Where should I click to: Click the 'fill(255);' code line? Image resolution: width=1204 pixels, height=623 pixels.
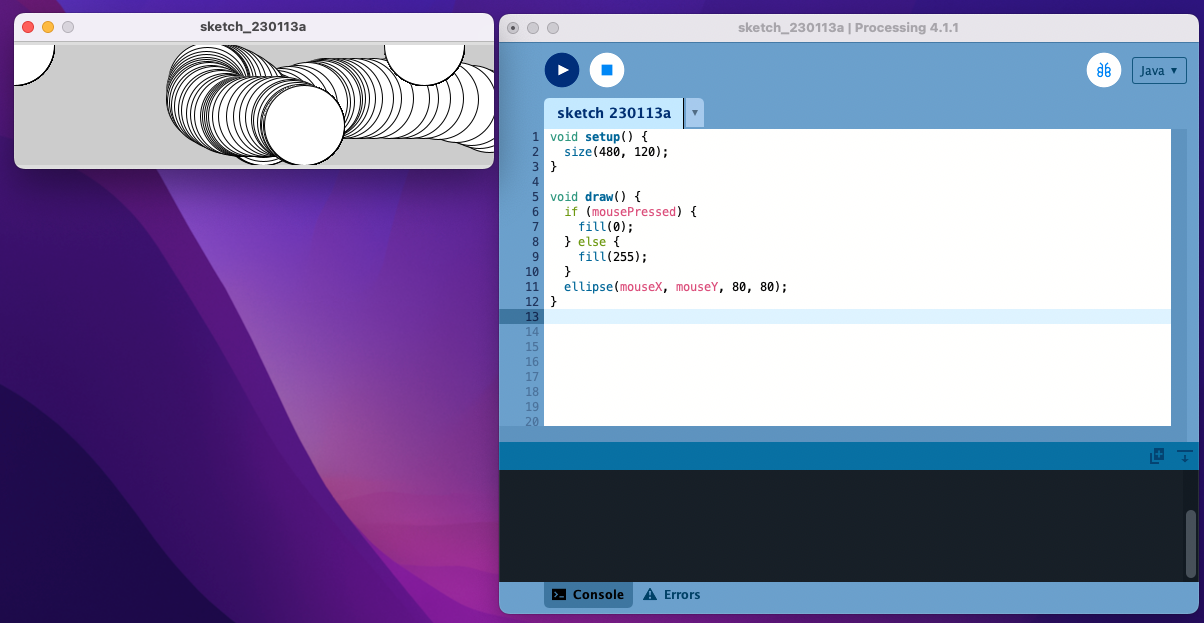pos(613,257)
